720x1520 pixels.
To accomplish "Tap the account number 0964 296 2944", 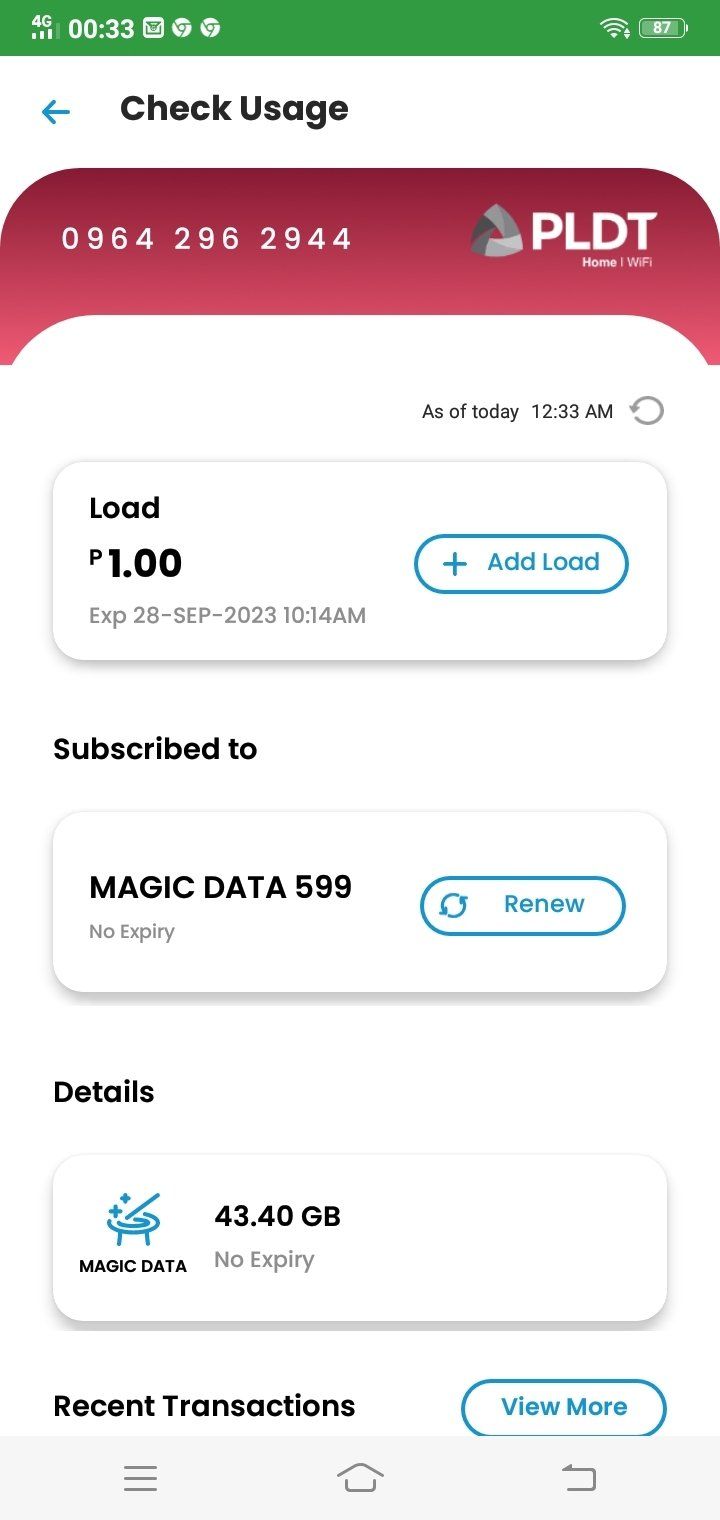I will point(207,239).
